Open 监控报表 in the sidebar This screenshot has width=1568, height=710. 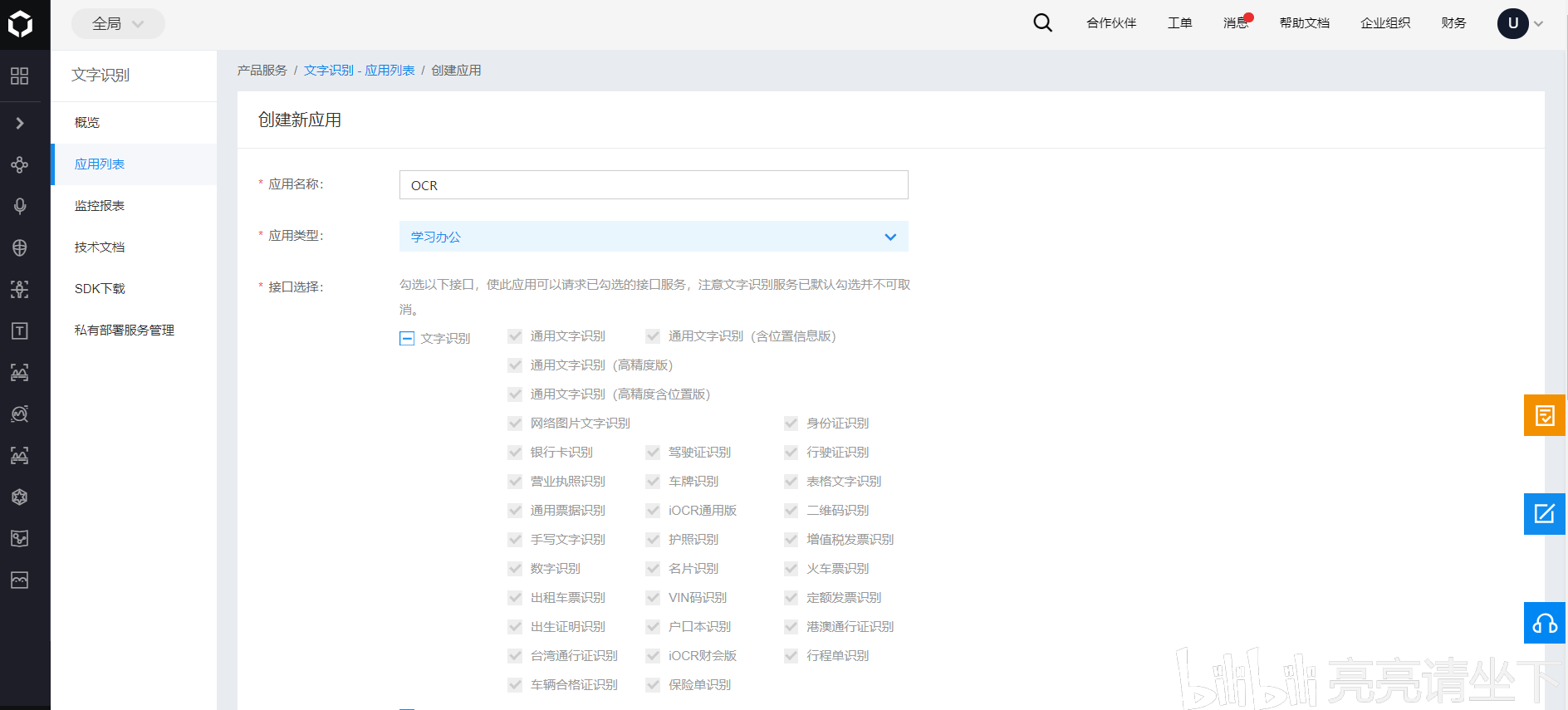pos(134,206)
